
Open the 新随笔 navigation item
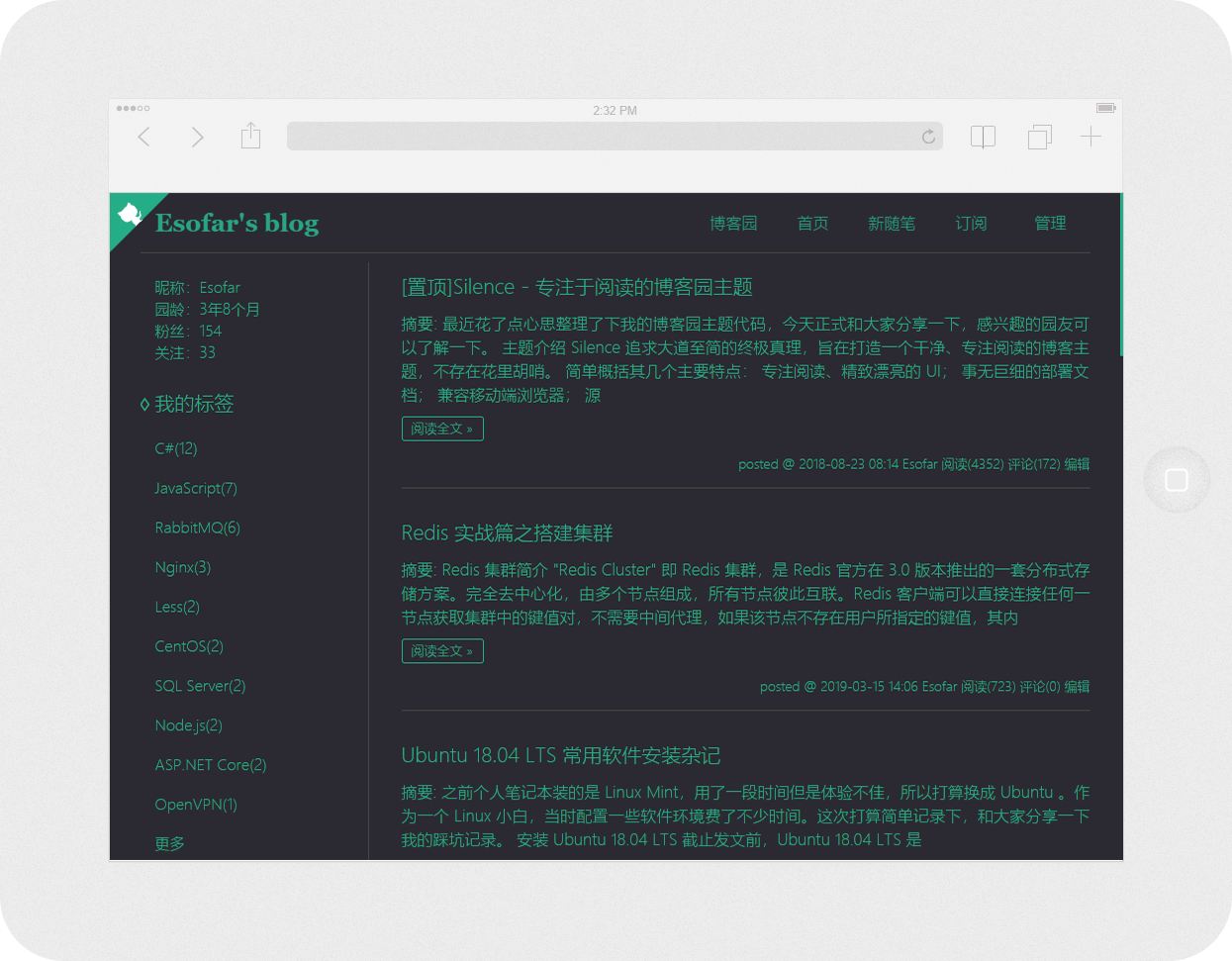(x=892, y=224)
